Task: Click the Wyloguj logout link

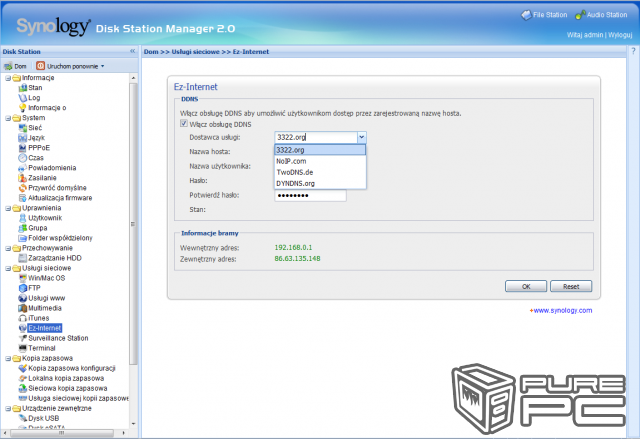Action: click(620, 35)
